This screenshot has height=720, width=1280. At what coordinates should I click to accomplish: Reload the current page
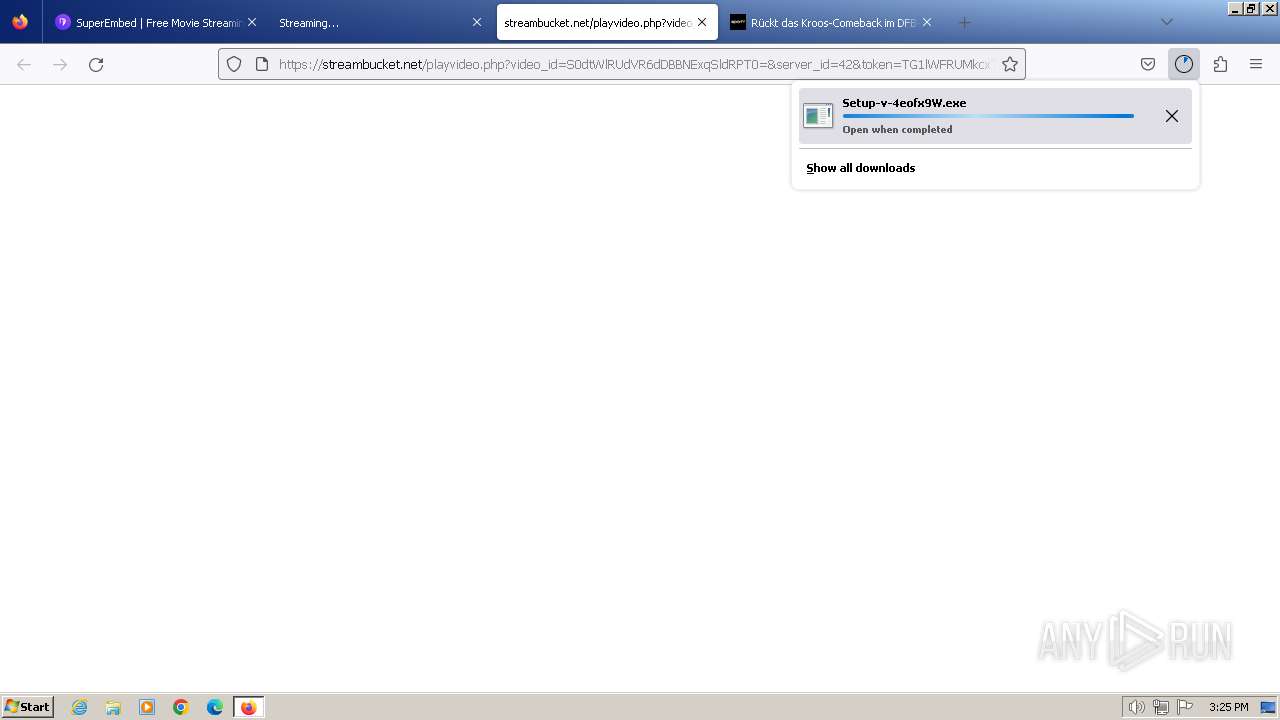[x=96, y=64]
